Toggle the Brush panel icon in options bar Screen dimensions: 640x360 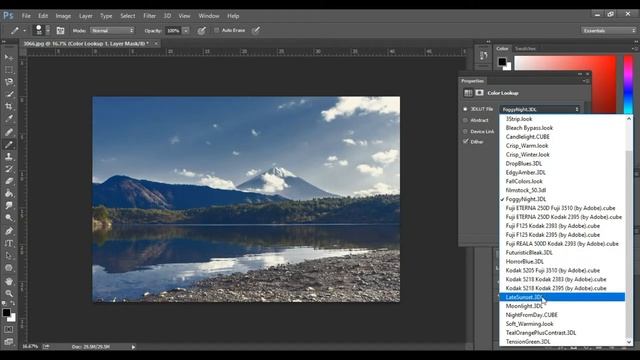click(x=60, y=31)
